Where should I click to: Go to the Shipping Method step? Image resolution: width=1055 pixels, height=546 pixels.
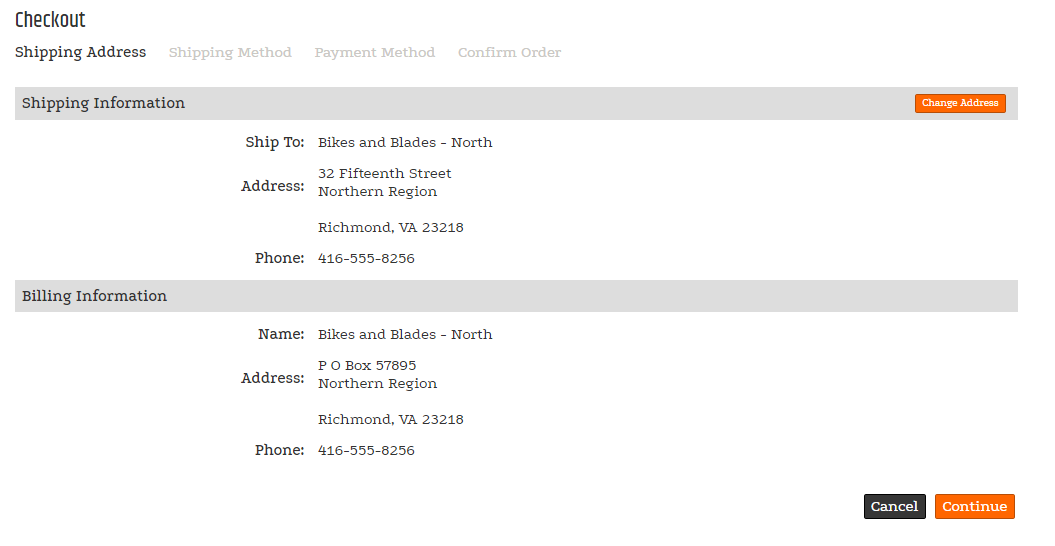coord(230,53)
